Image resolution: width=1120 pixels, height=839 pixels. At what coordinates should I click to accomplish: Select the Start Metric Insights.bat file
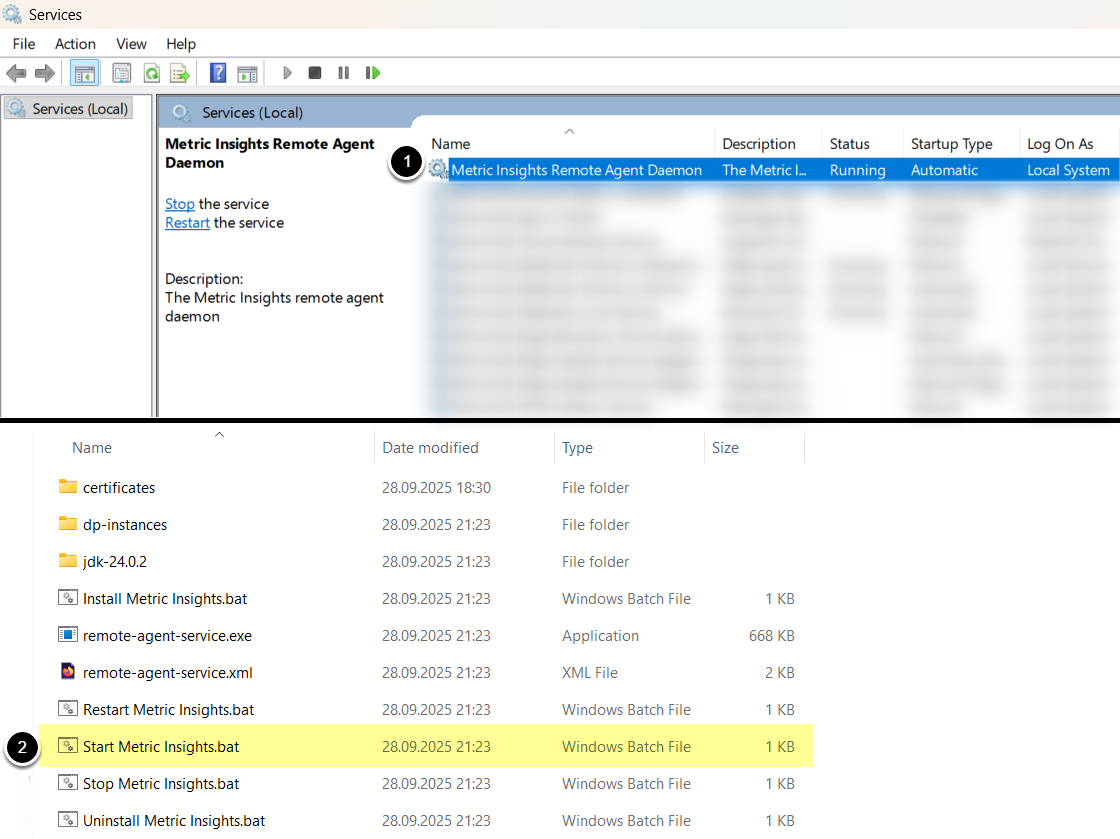pyautogui.click(x=161, y=747)
